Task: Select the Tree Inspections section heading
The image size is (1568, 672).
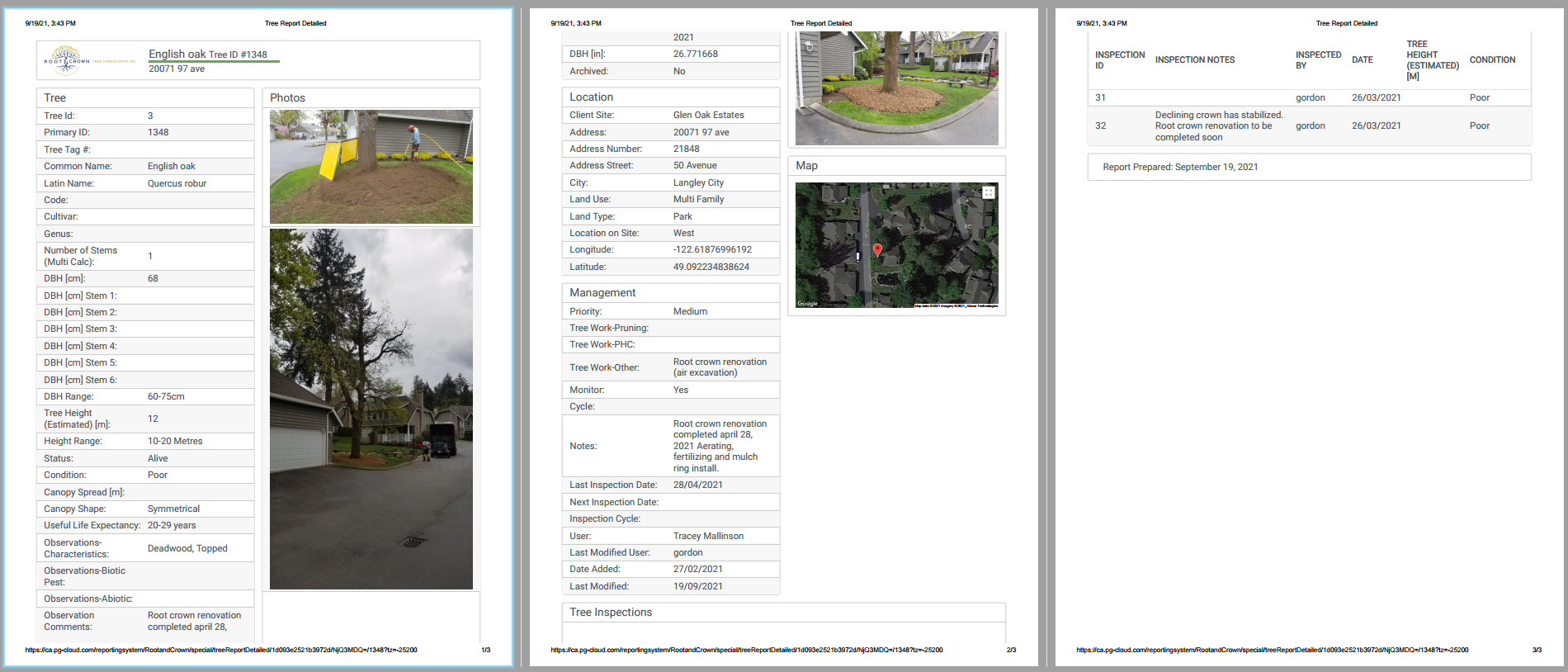Action: click(611, 612)
